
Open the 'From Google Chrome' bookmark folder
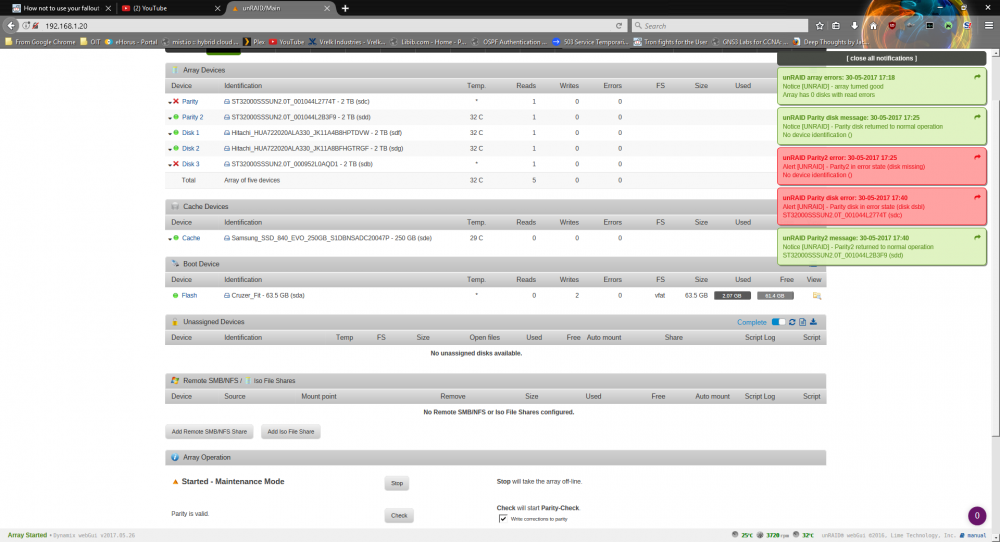tap(40, 41)
